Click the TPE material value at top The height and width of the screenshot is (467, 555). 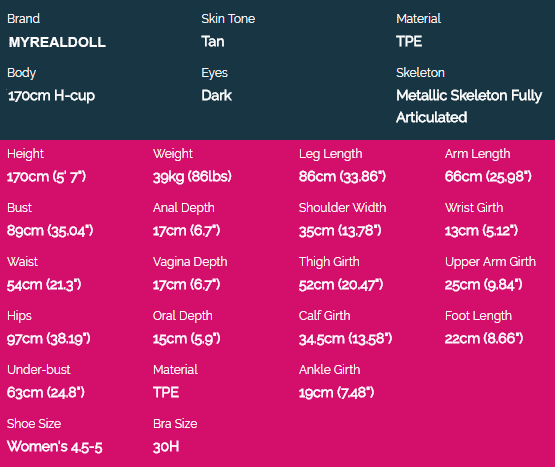coord(409,41)
